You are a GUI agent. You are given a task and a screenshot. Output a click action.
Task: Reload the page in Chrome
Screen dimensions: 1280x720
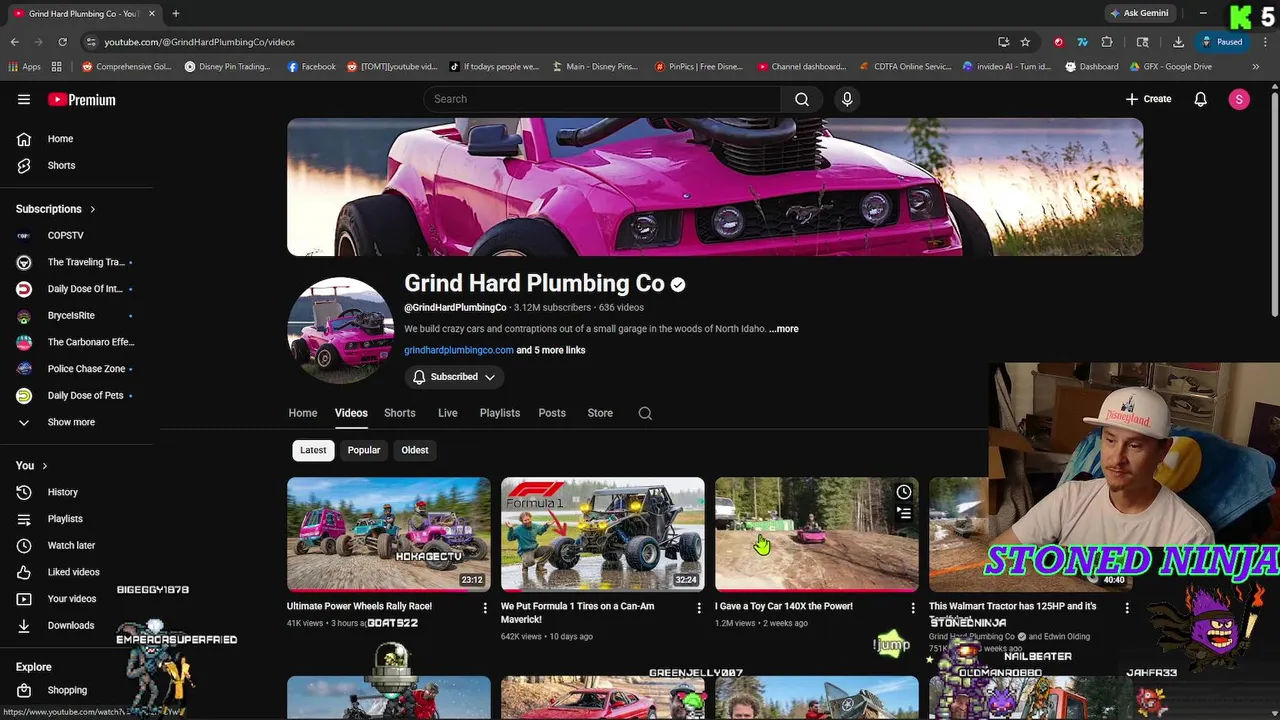[x=62, y=42]
